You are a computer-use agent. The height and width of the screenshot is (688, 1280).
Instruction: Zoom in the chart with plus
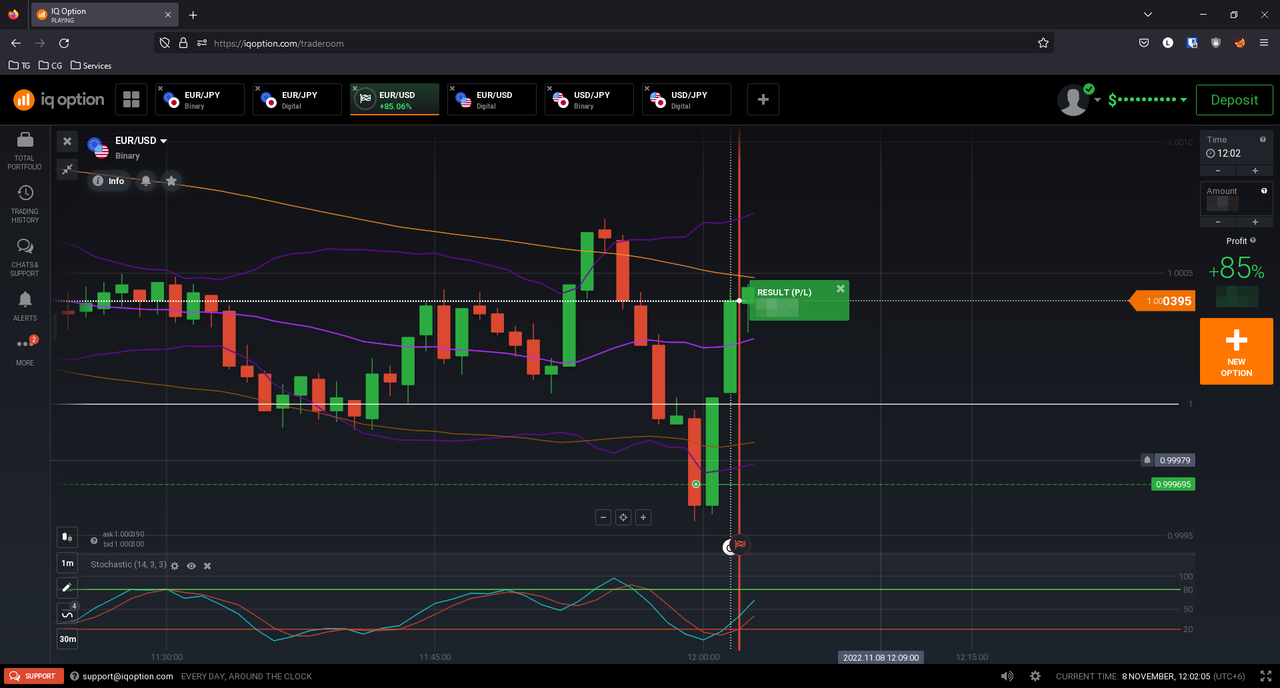tap(643, 517)
